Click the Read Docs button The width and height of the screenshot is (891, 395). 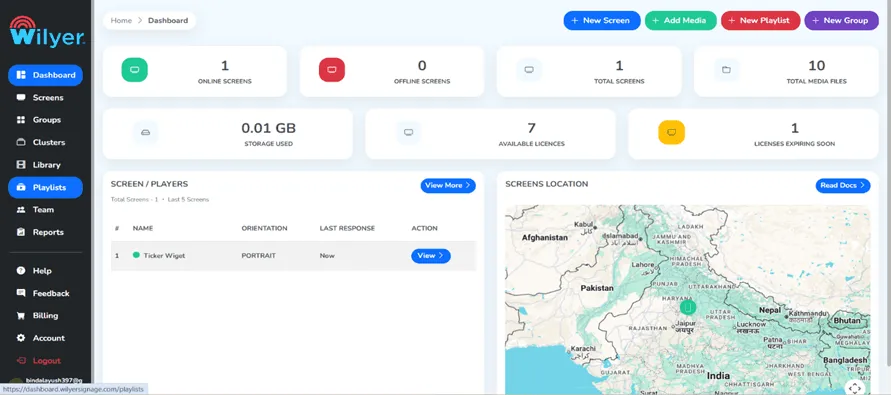point(843,185)
